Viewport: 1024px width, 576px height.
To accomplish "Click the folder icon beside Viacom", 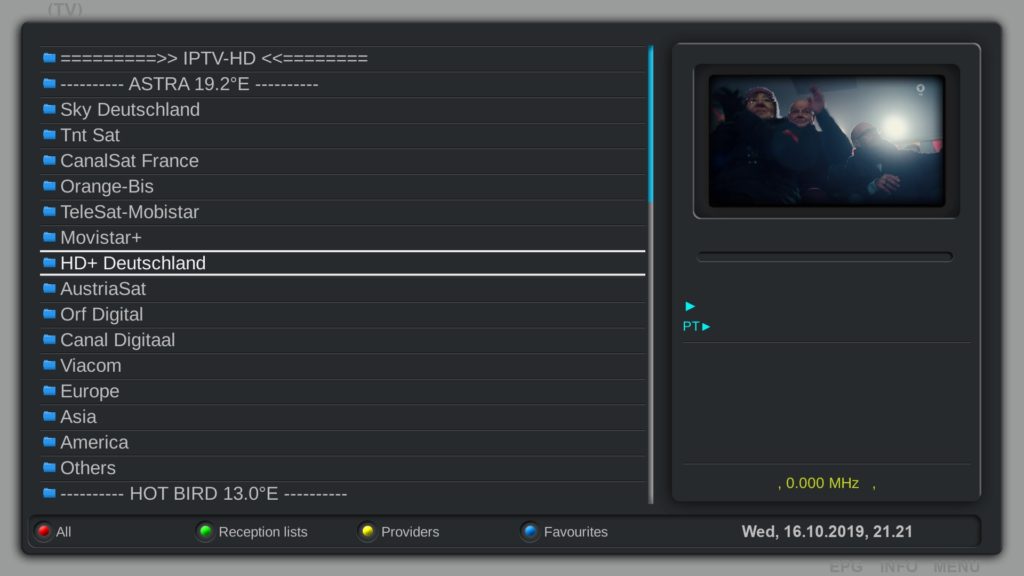I will point(49,365).
